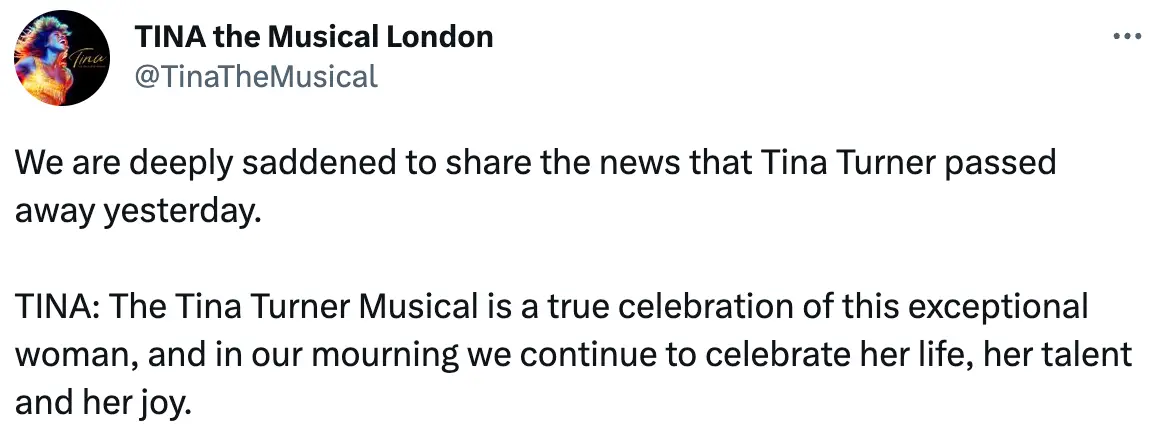This screenshot has width=1175, height=424.
Task: Open the TINA the Musical London display name
Action: coord(313,37)
